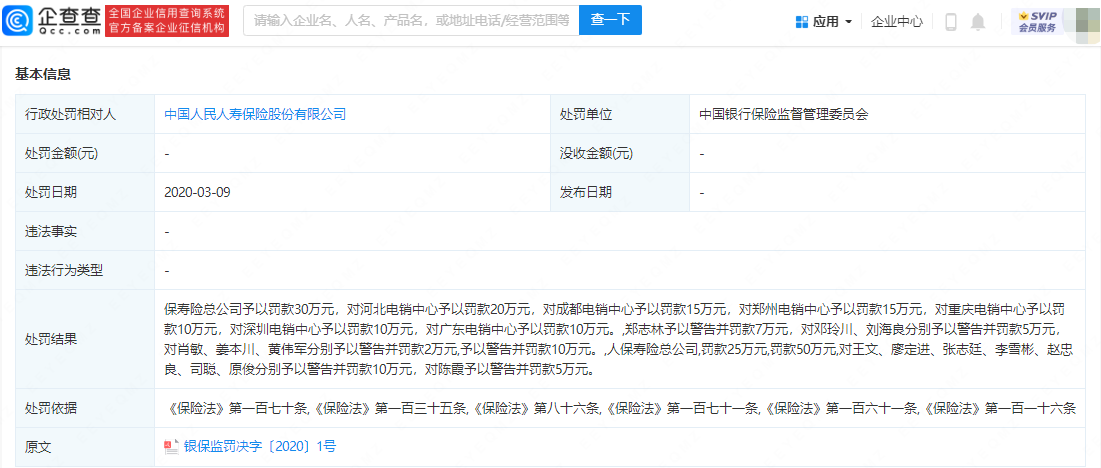The image size is (1101, 468).
Task: Click 中国银行保险监督管理委员会 text
Action: 784,114
